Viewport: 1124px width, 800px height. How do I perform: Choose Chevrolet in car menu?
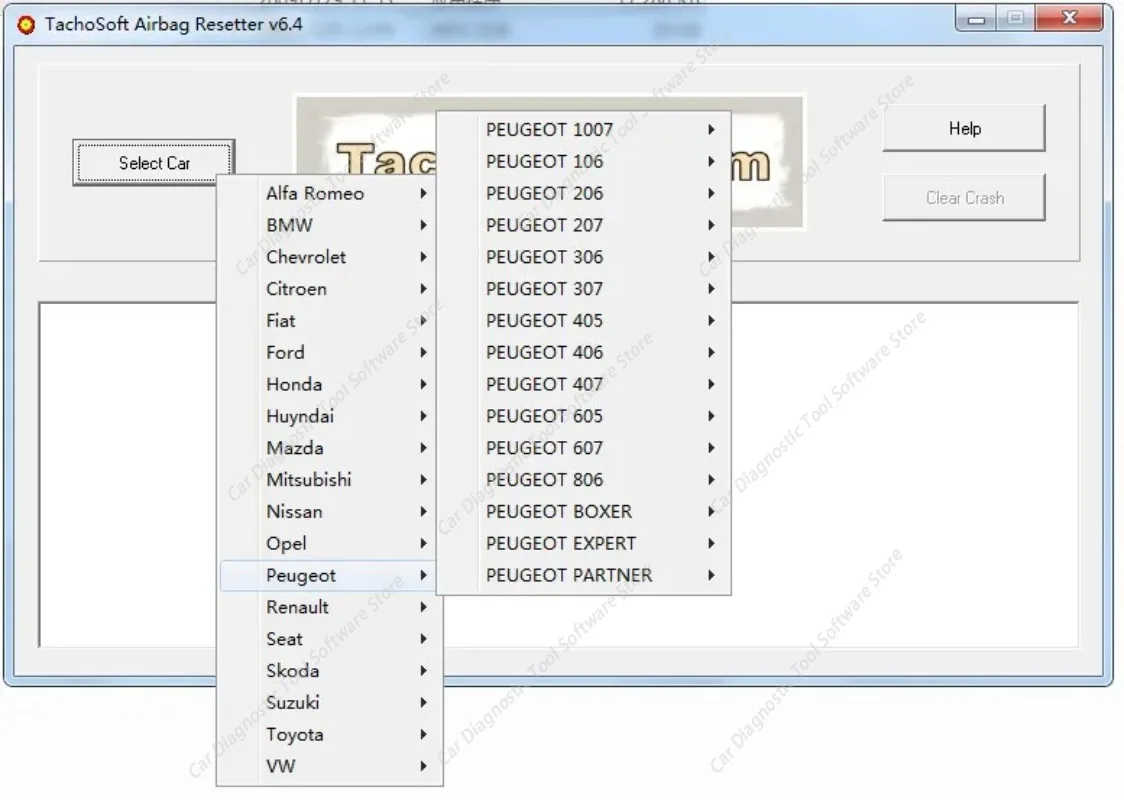click(x=328, y=257)
